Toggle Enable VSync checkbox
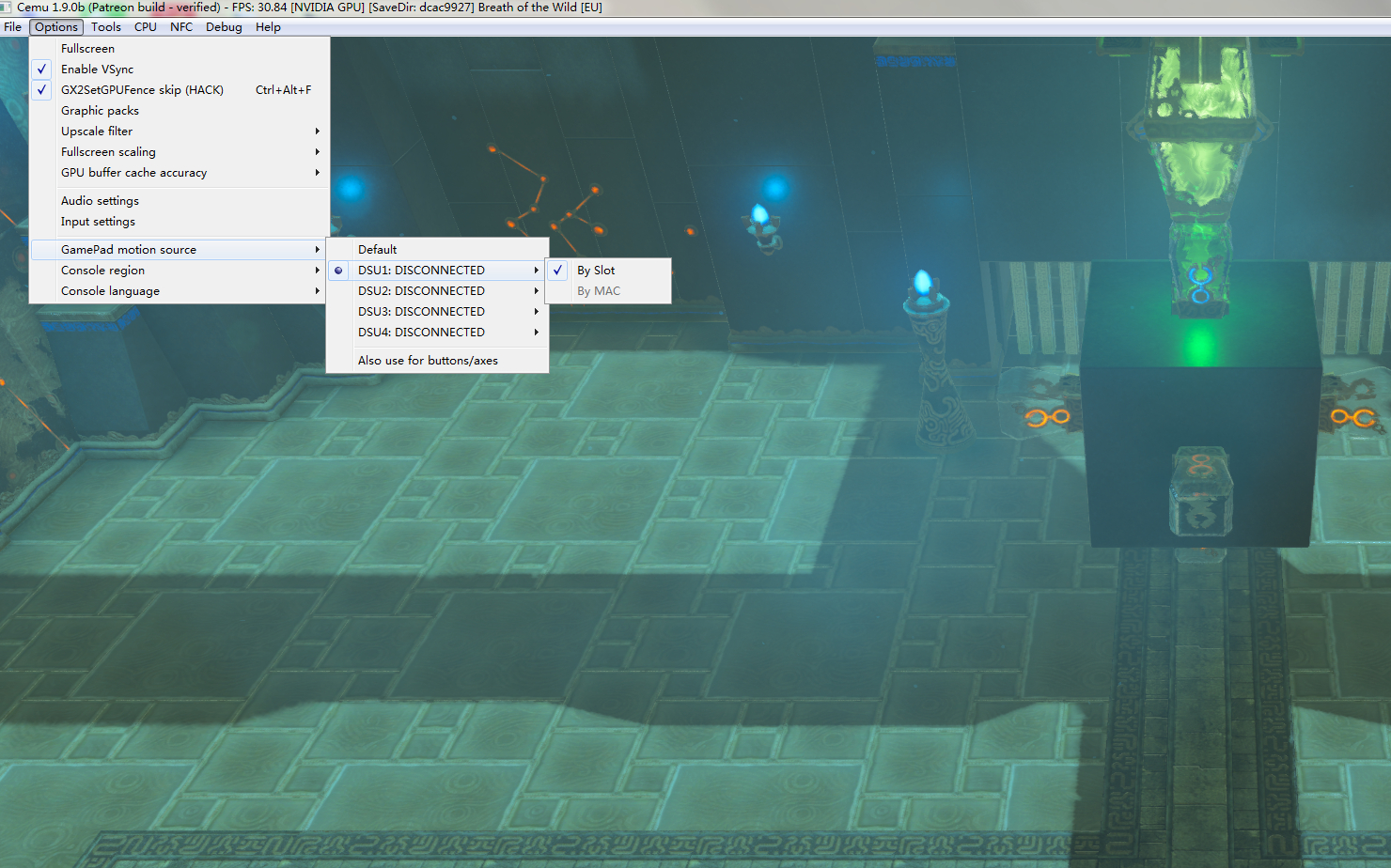 tap(180, 70)
